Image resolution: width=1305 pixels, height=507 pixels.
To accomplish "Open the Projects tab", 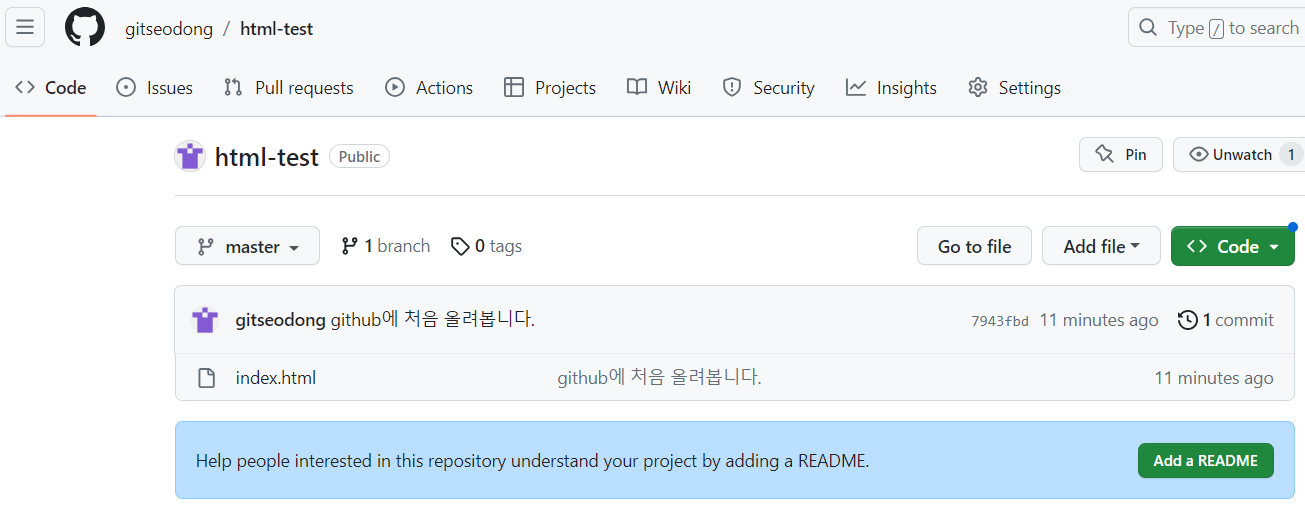I will coord(550,88).
